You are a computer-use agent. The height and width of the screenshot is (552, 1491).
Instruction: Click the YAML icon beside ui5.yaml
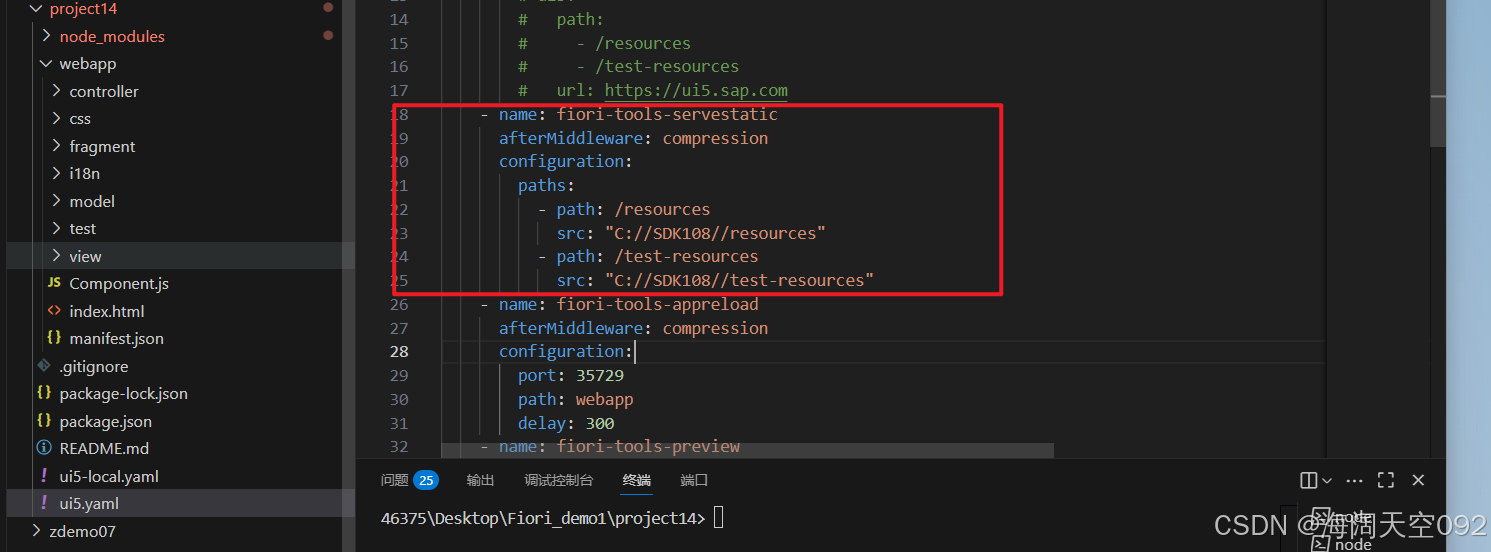(x=44, y=503)
